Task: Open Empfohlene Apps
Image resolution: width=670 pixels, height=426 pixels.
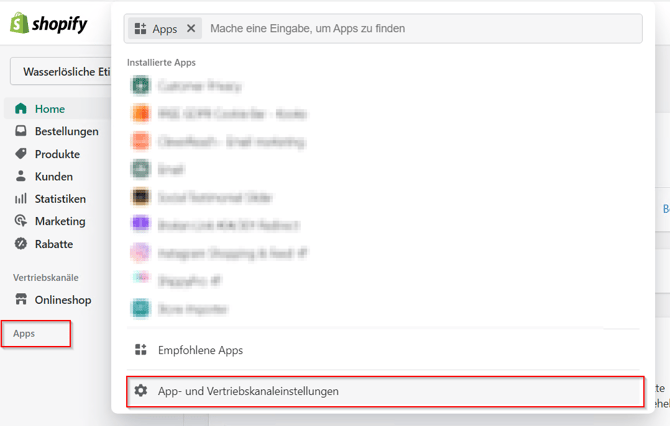Action: coord(200,350)
